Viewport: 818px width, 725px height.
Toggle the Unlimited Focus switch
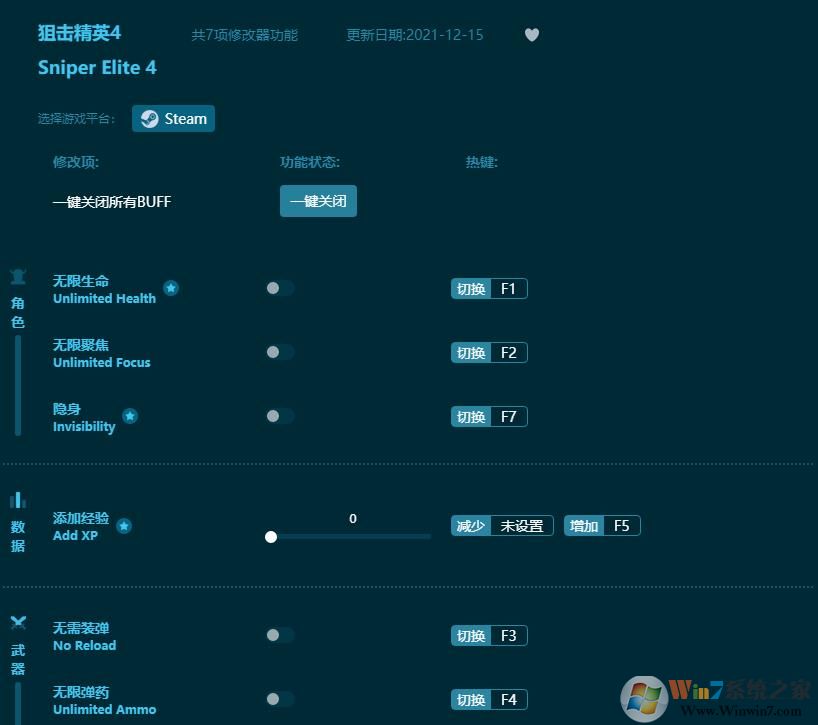pos(280,352)
